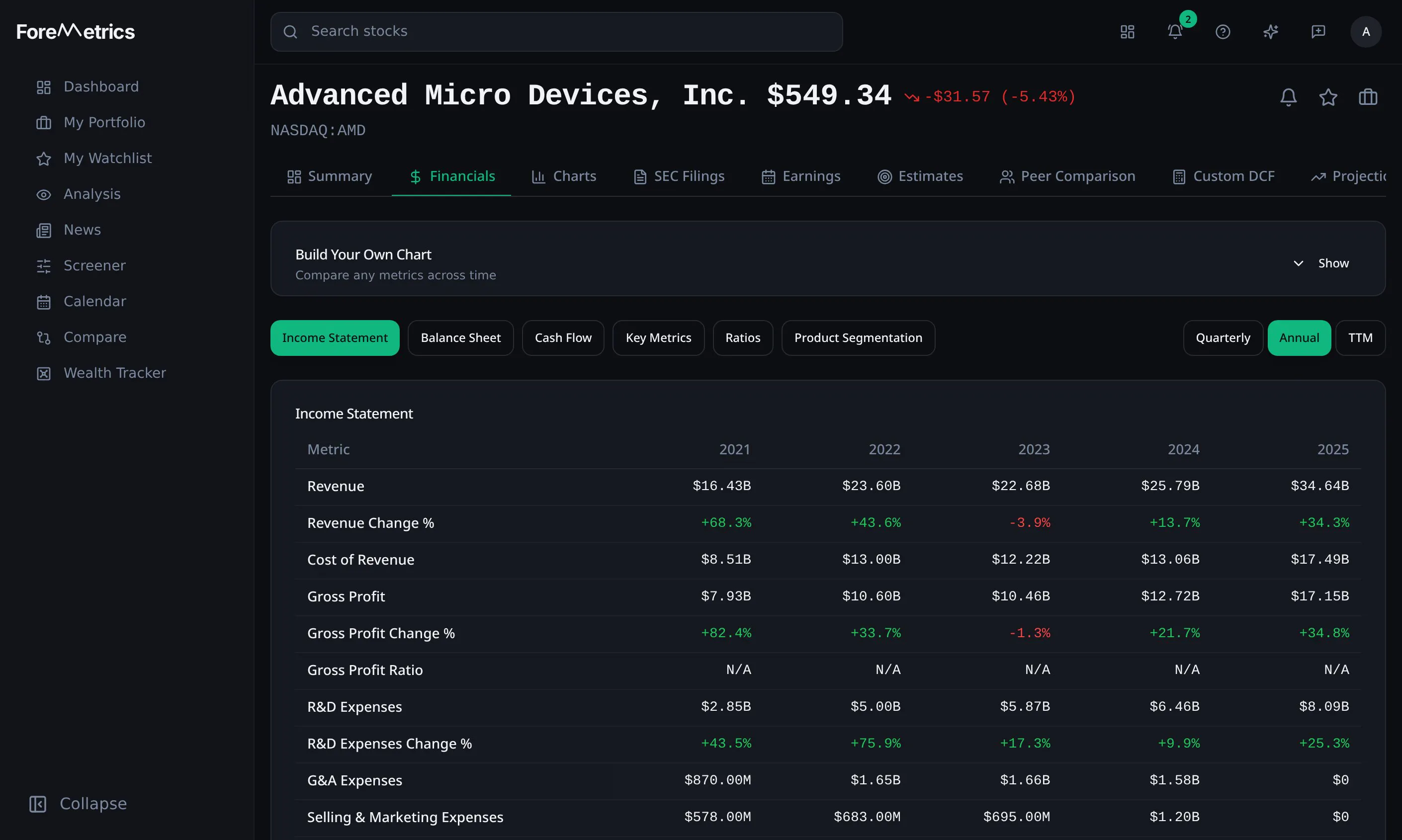Open the apps grid icon in header
1402x840 pixels.
coord(1128,32)
